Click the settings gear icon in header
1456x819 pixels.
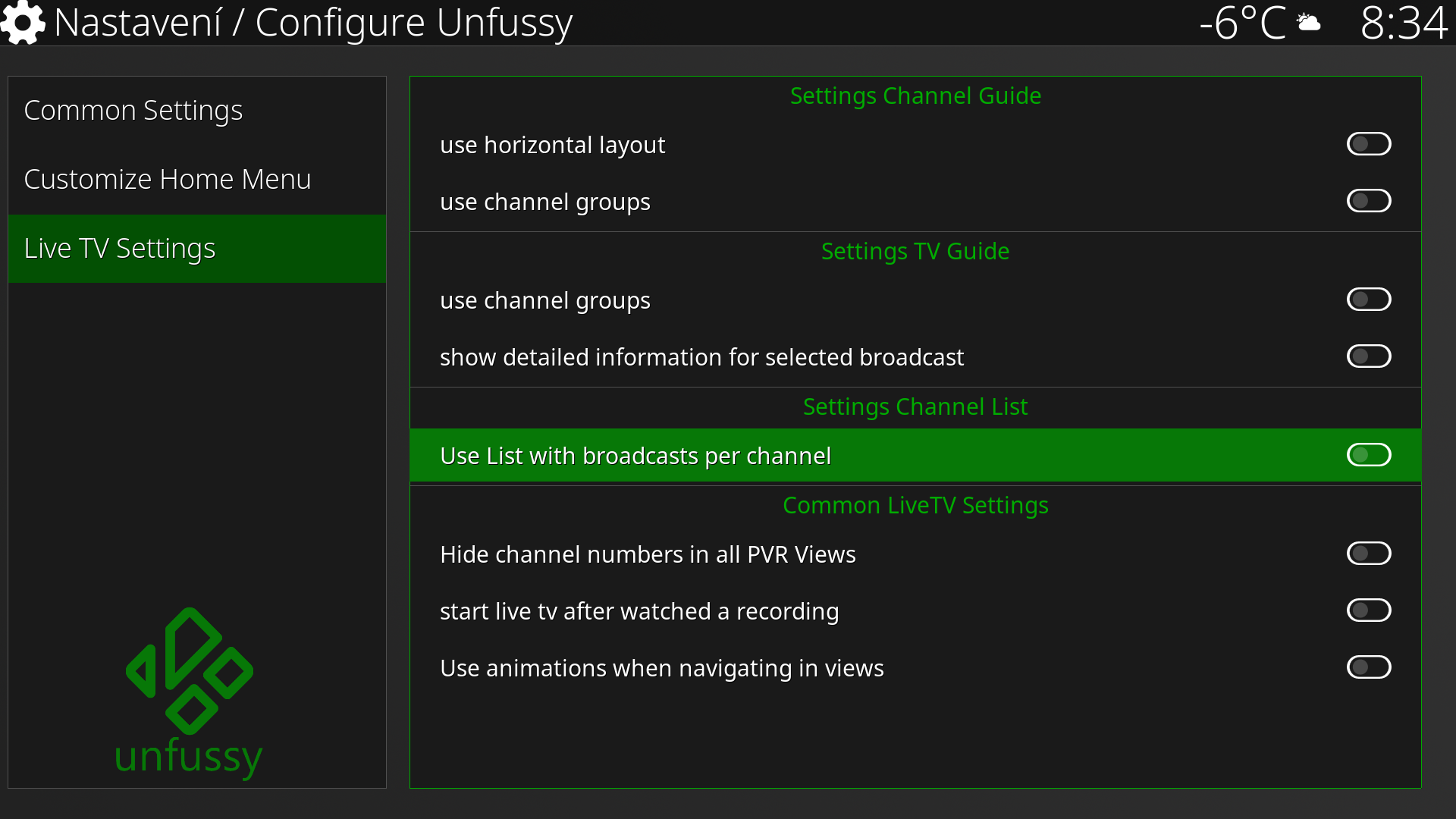23,23
